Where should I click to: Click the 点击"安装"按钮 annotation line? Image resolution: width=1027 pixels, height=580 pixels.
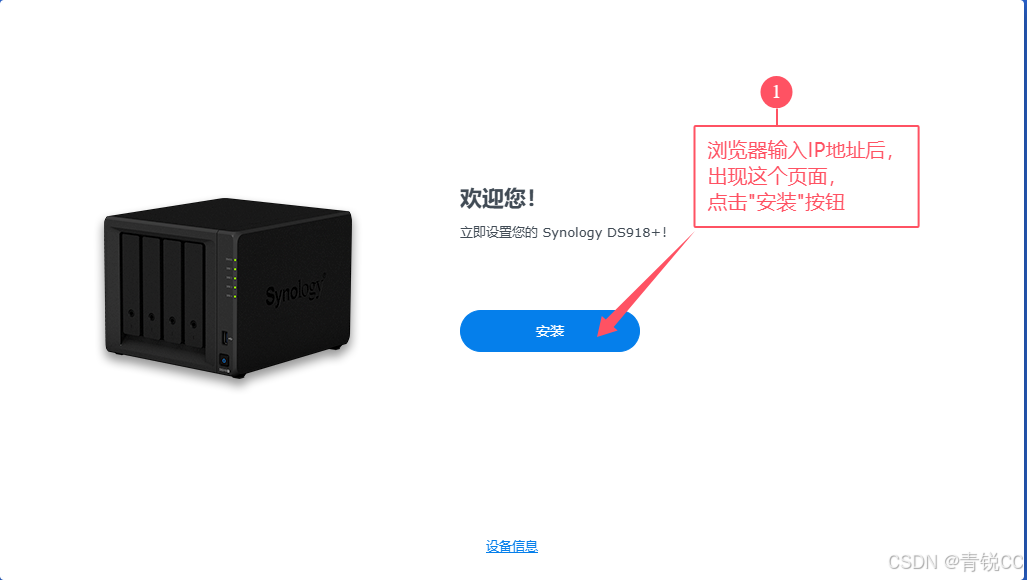(x=776, y=202)
